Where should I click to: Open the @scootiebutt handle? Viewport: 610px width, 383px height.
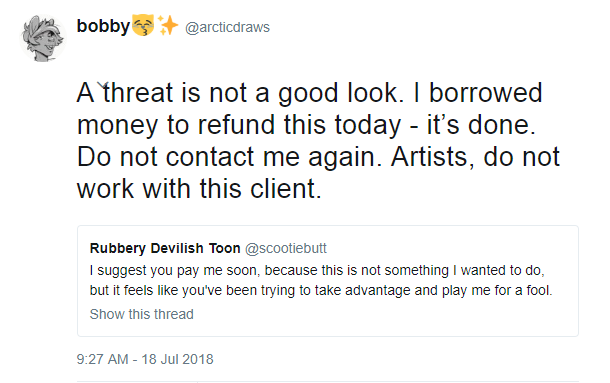coord(286,248)
